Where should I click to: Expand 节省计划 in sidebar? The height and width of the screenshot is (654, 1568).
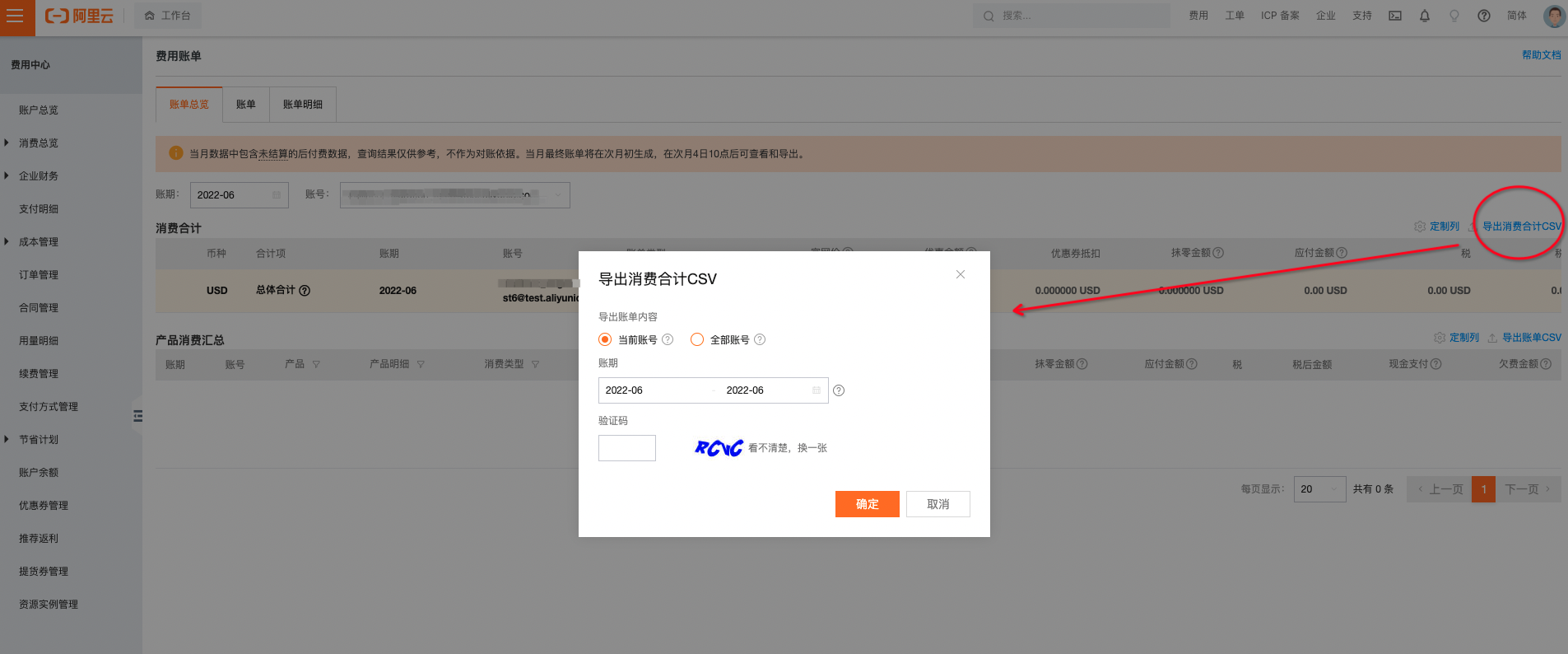point(39,440)
